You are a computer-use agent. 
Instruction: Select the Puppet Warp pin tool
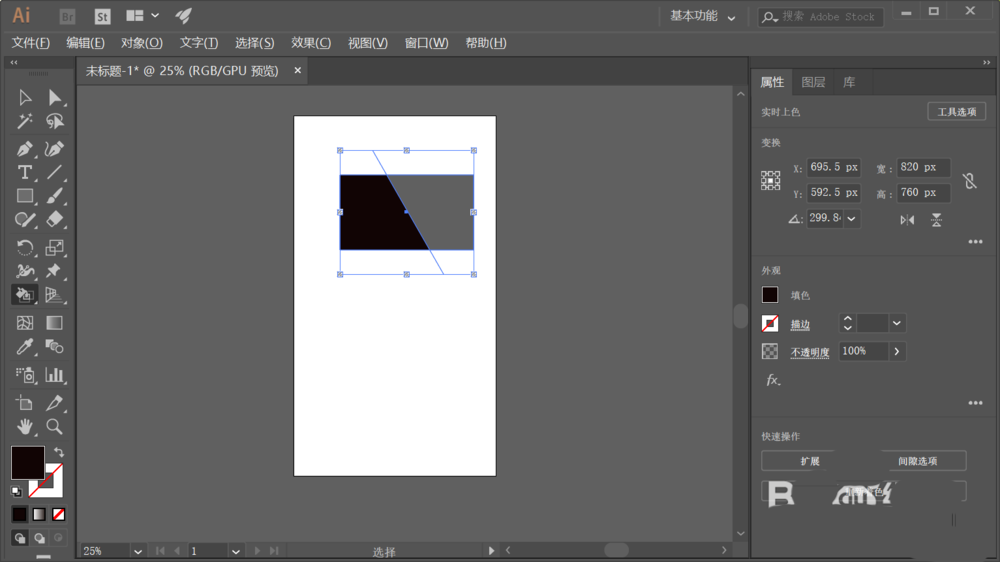pyautogui.click(x=54, y=271)
